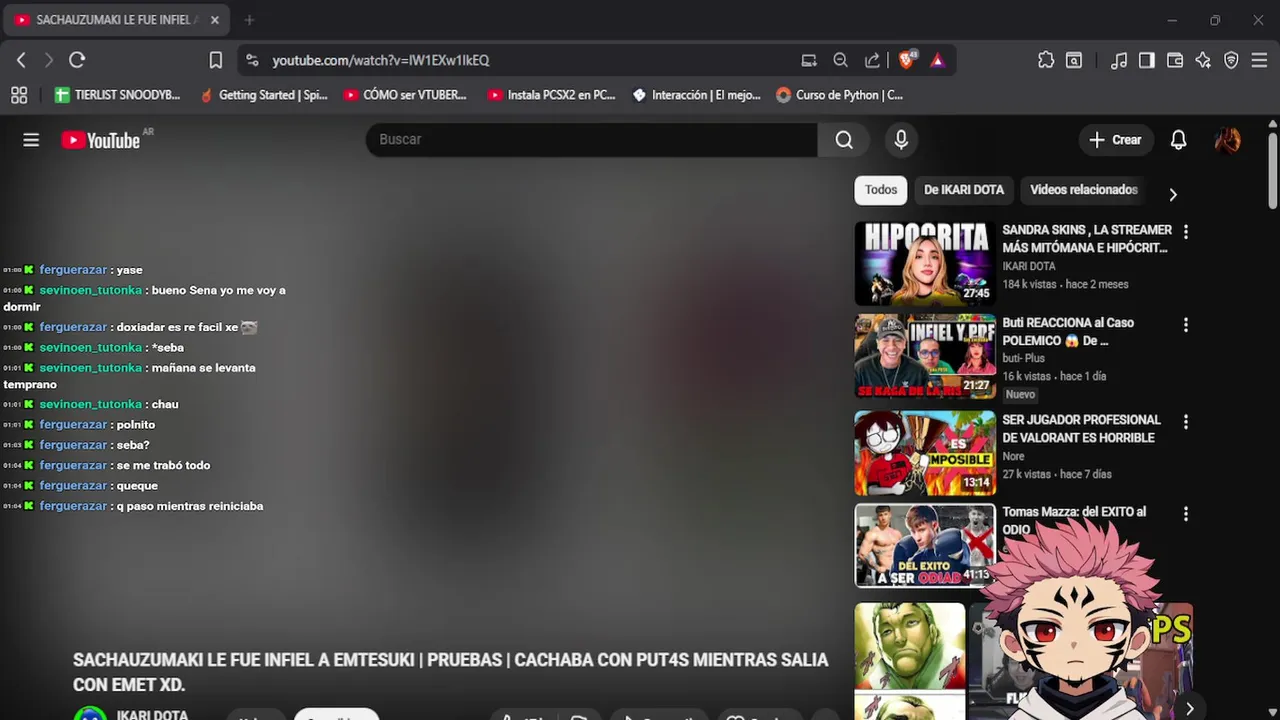Open the CÓMO ser VTUBER bookmark
1280x720 pixels.
point(405,95)
